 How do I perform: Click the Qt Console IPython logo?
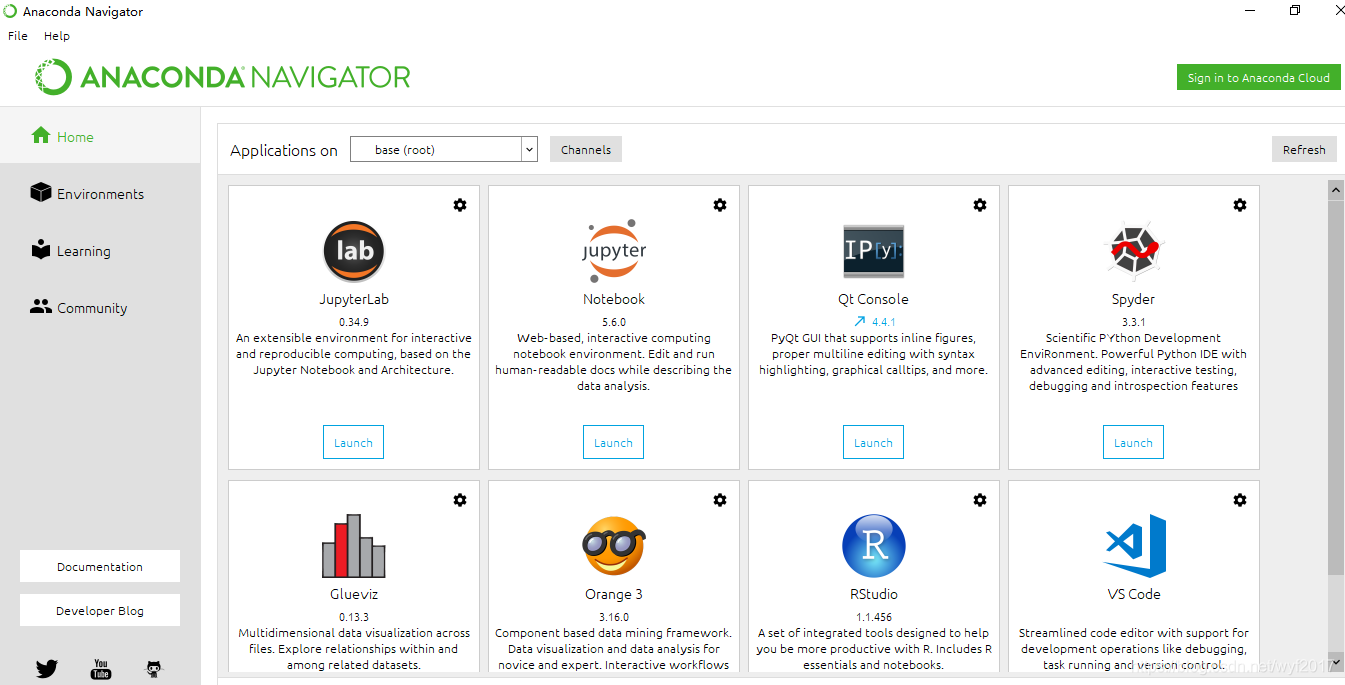point(874,251)
